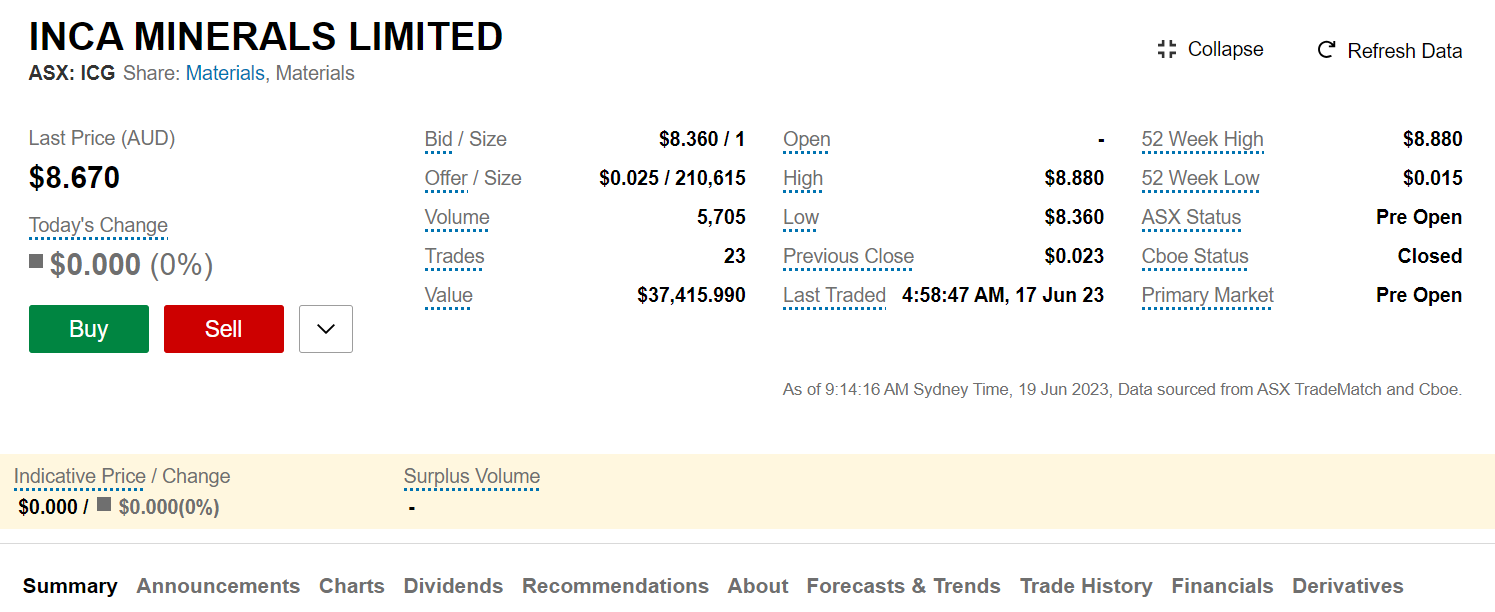
Task: Click the Previous Close label
Action: (848, 257)
